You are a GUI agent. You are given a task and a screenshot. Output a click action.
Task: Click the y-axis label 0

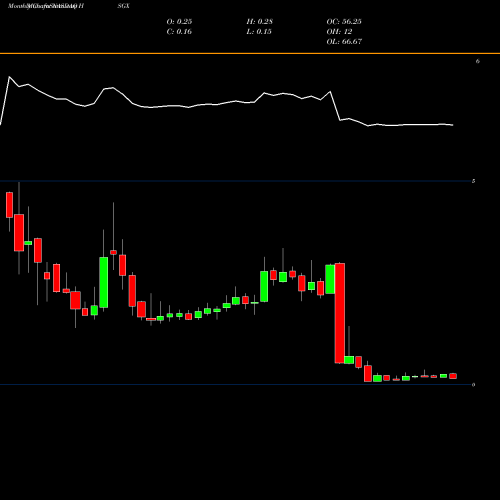pos(473,385)
